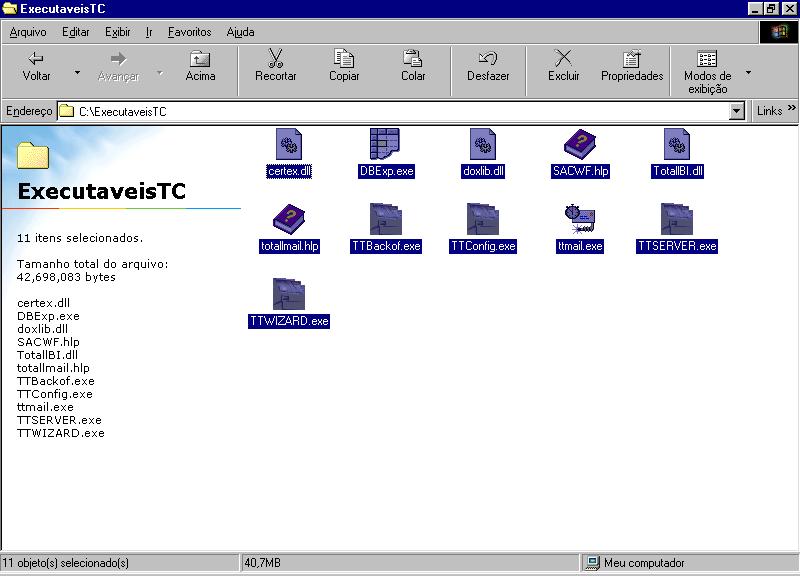800x576 pixels.
Task: Click the Links toolbar label
Action: coord(769,111)
